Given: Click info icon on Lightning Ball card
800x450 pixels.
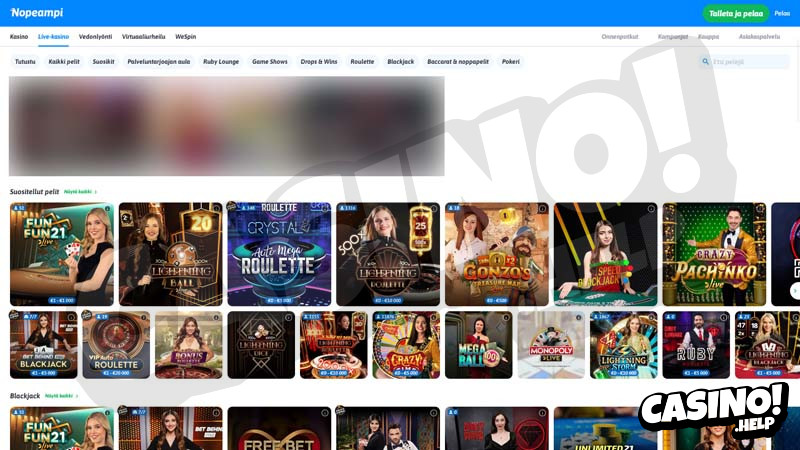Looking at the screenshot, I should (x=216, y=209).
